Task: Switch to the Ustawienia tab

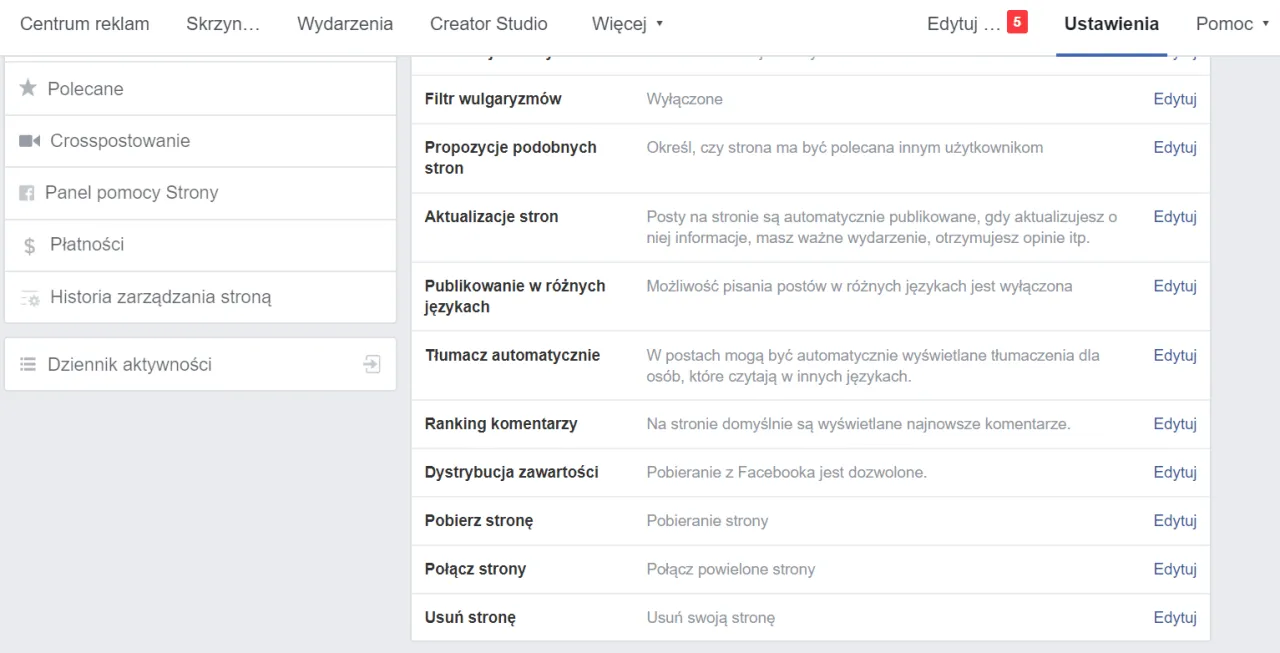Action: 1111,24
